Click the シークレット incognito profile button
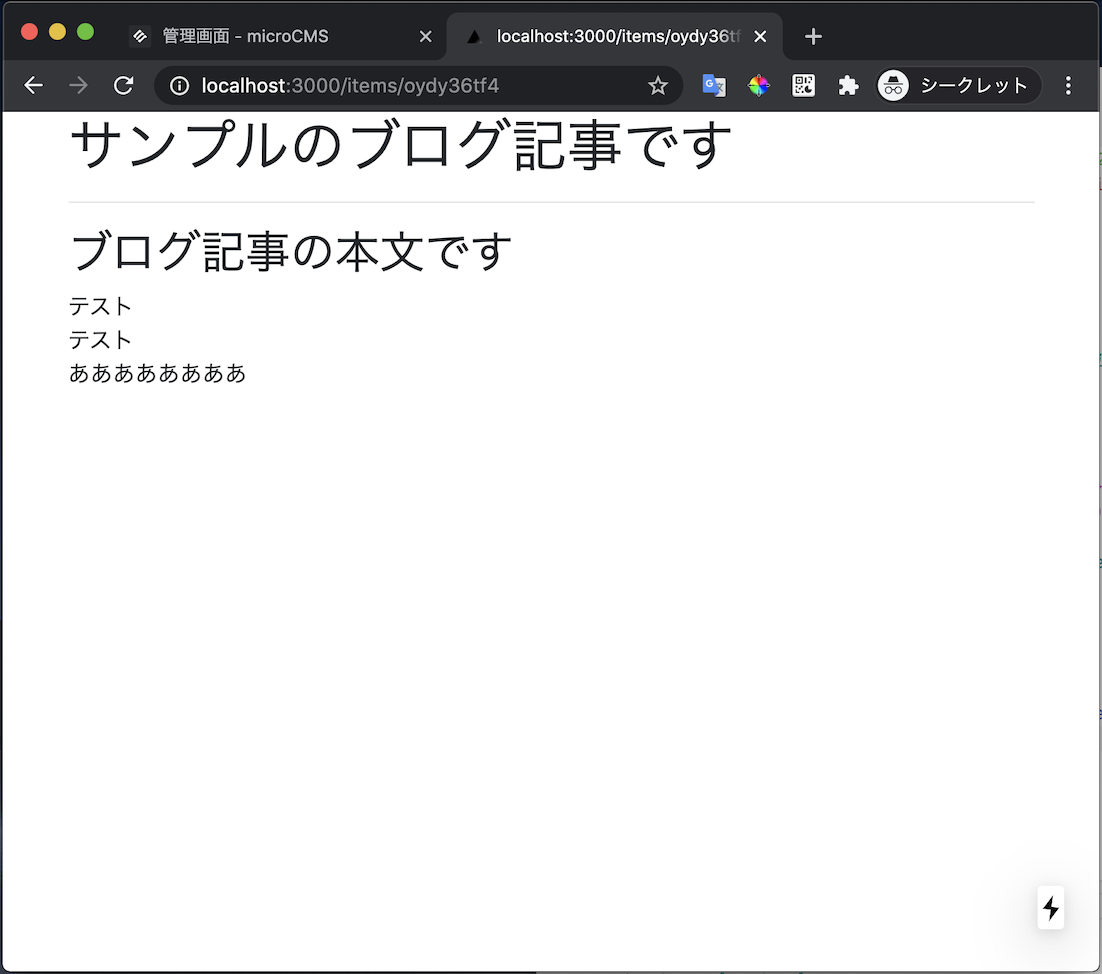Screen dimensions: 1102x974 point(958,86)
